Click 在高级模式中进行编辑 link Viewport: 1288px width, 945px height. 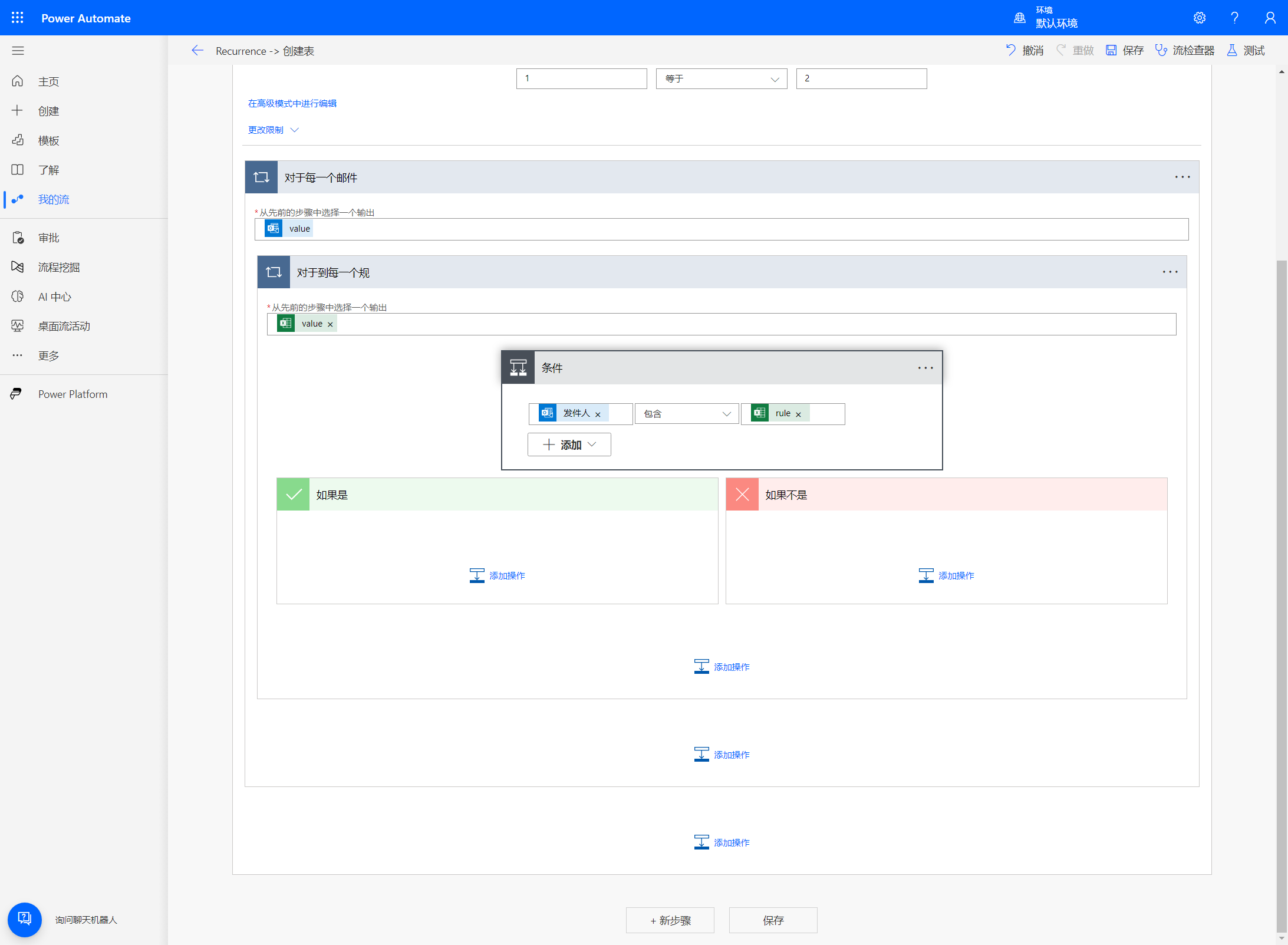292,103
